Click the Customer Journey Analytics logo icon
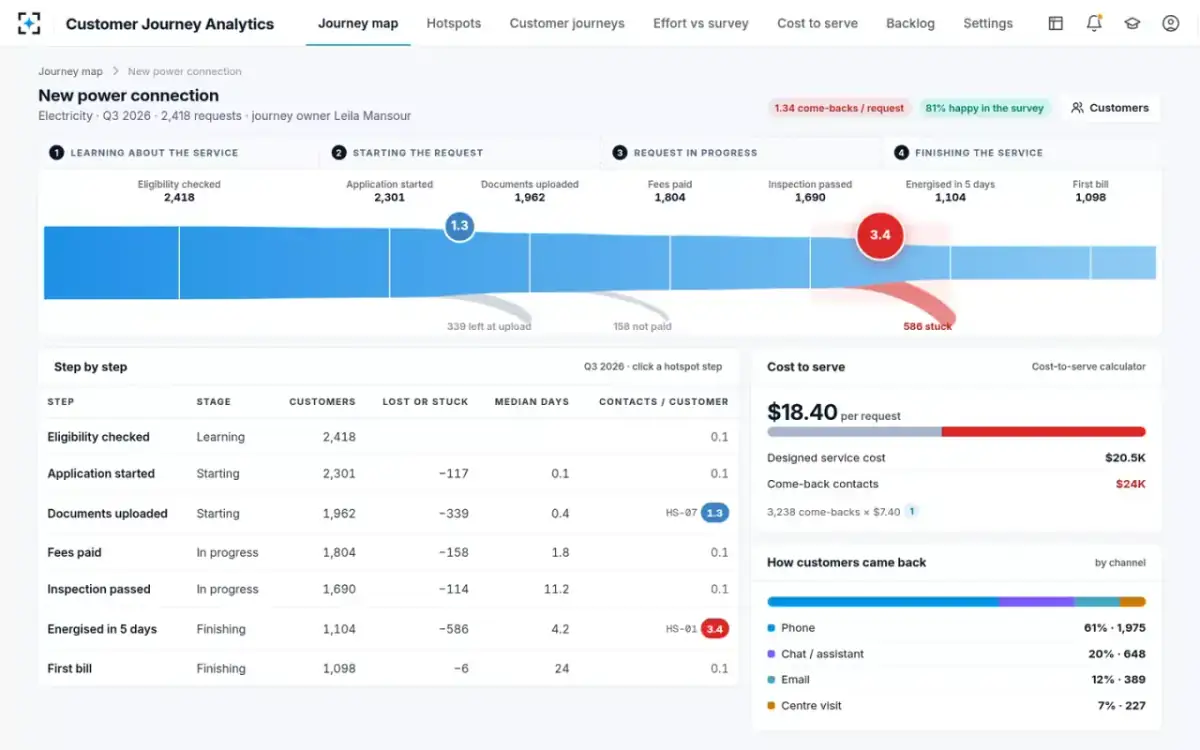The width and height of the screenshot is (1200, 750). pyautogui.click(x=30, y=23)
